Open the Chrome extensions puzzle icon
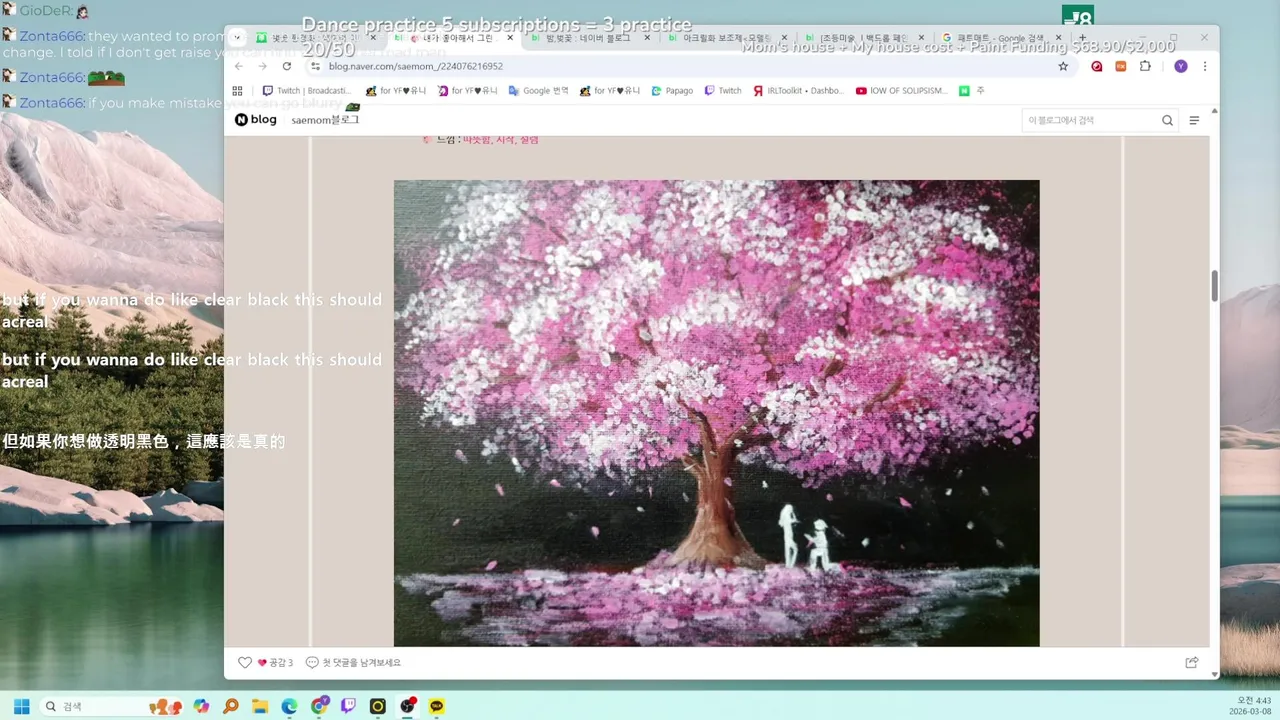1280x720 pixels. click(x=1145, y=66)
